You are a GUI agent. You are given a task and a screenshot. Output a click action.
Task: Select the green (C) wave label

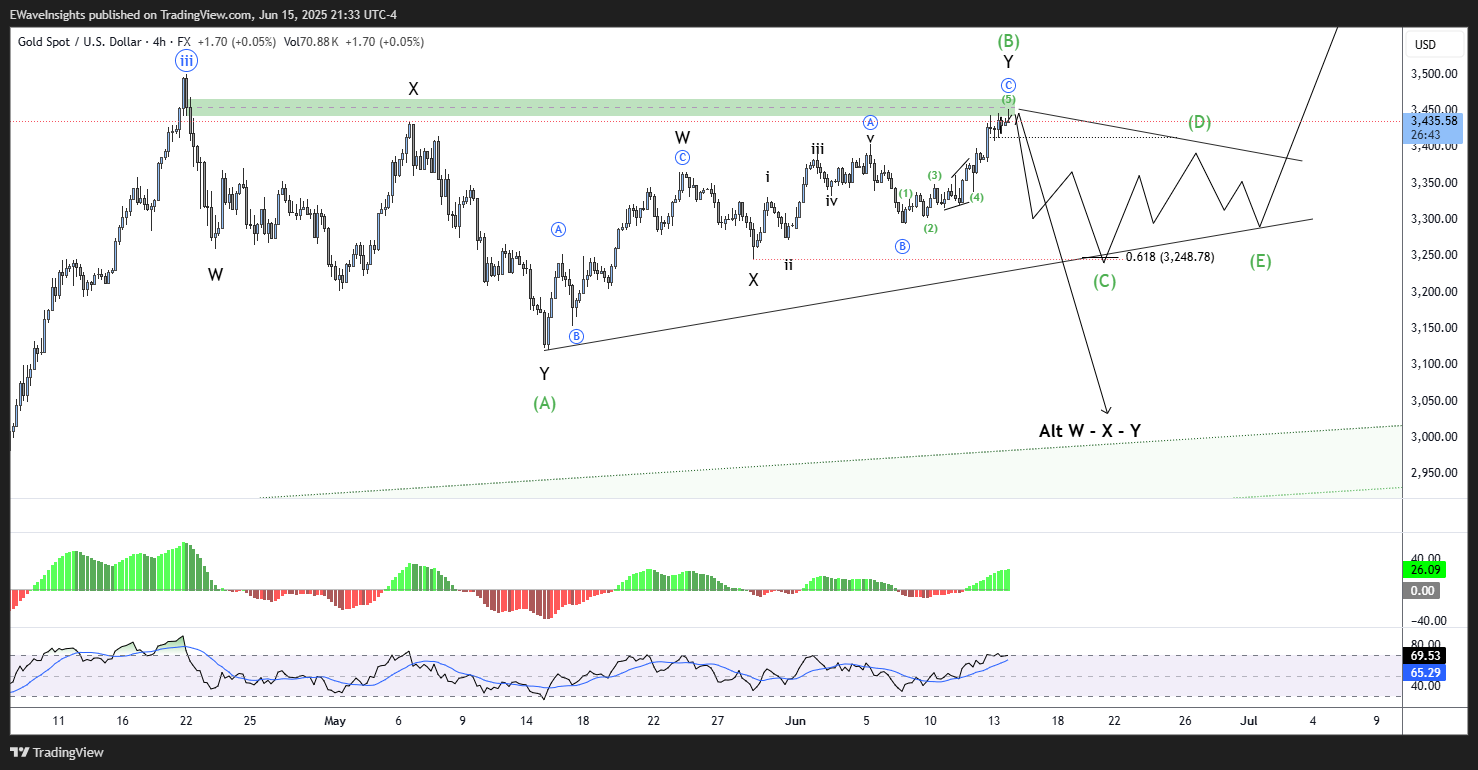click(x=1104, y=282)
